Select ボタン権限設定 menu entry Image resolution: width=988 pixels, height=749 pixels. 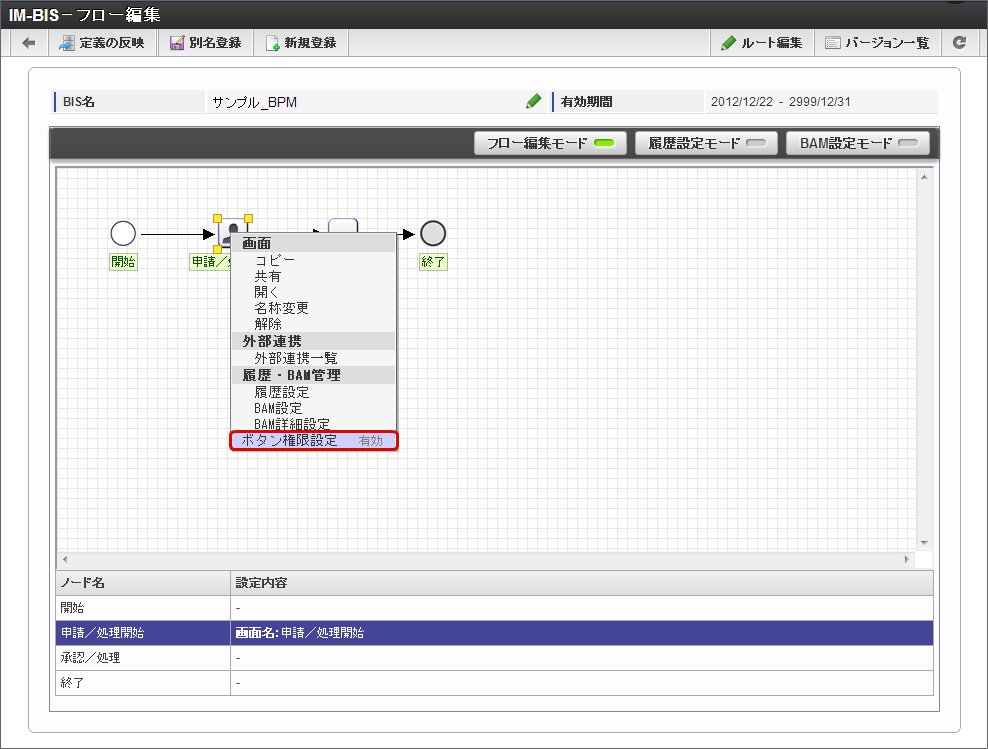click(314, 440)
